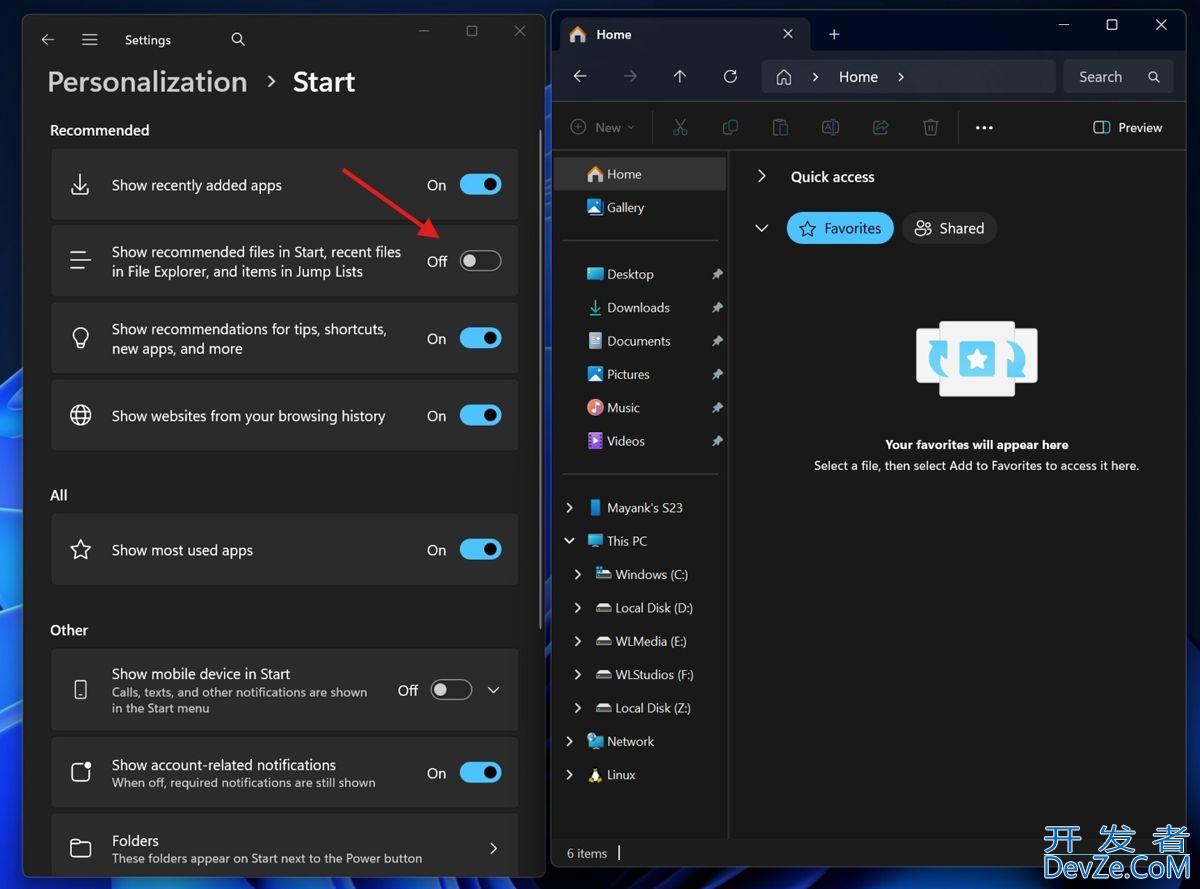Click the Up arrow navigation icon

tap(680, 77)
